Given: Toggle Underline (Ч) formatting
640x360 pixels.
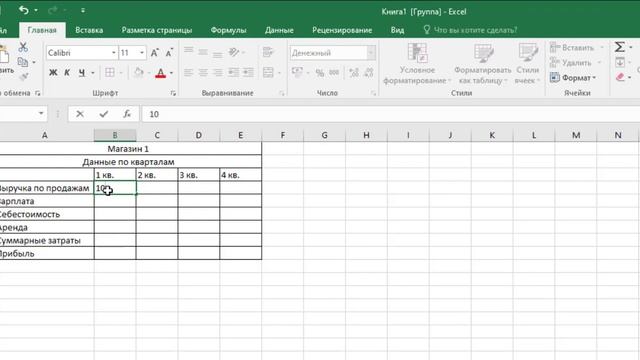Looking at the screenshot, I should [x=82, y=73].
